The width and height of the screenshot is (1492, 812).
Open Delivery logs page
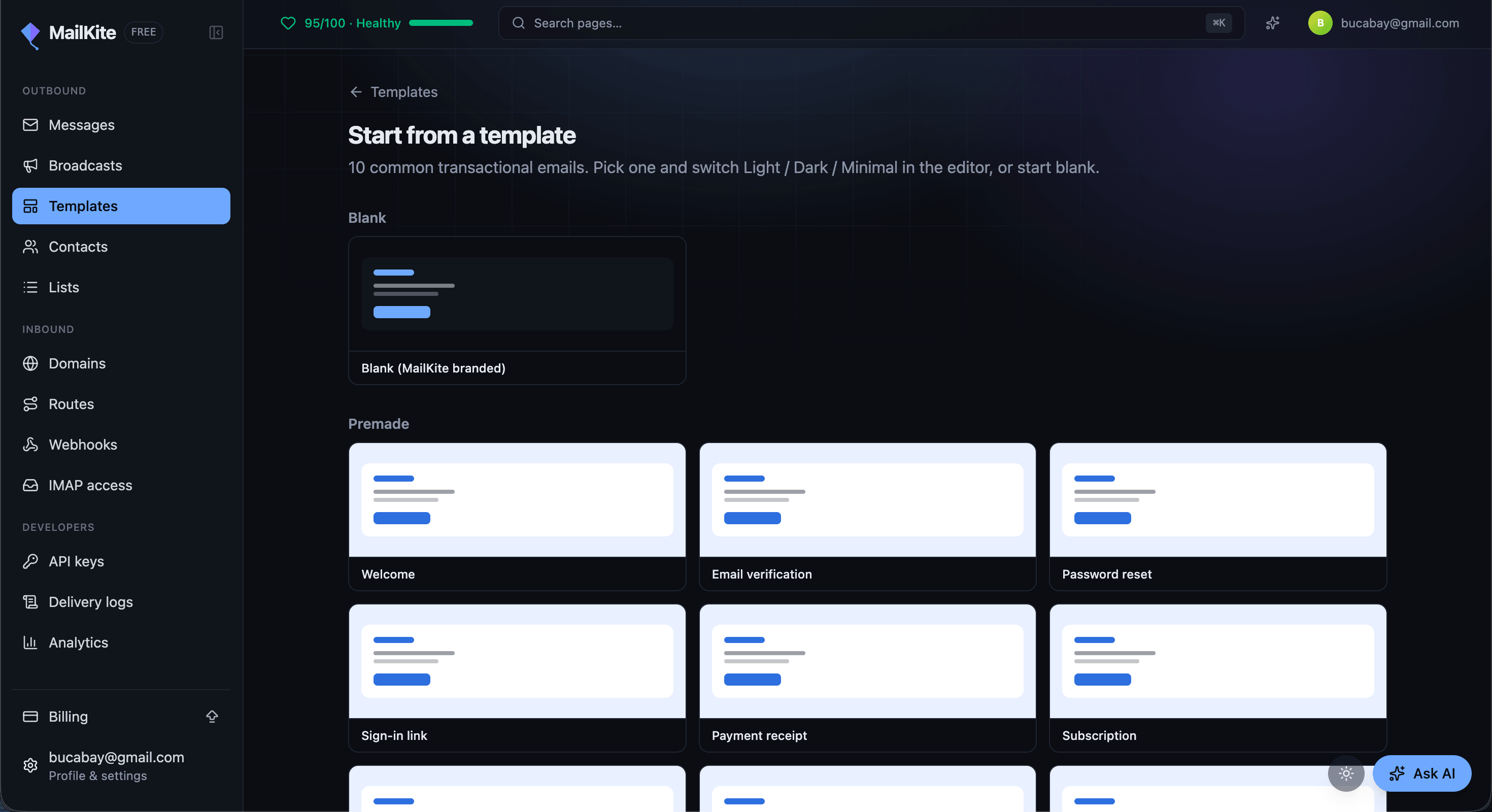click(121, 602)
